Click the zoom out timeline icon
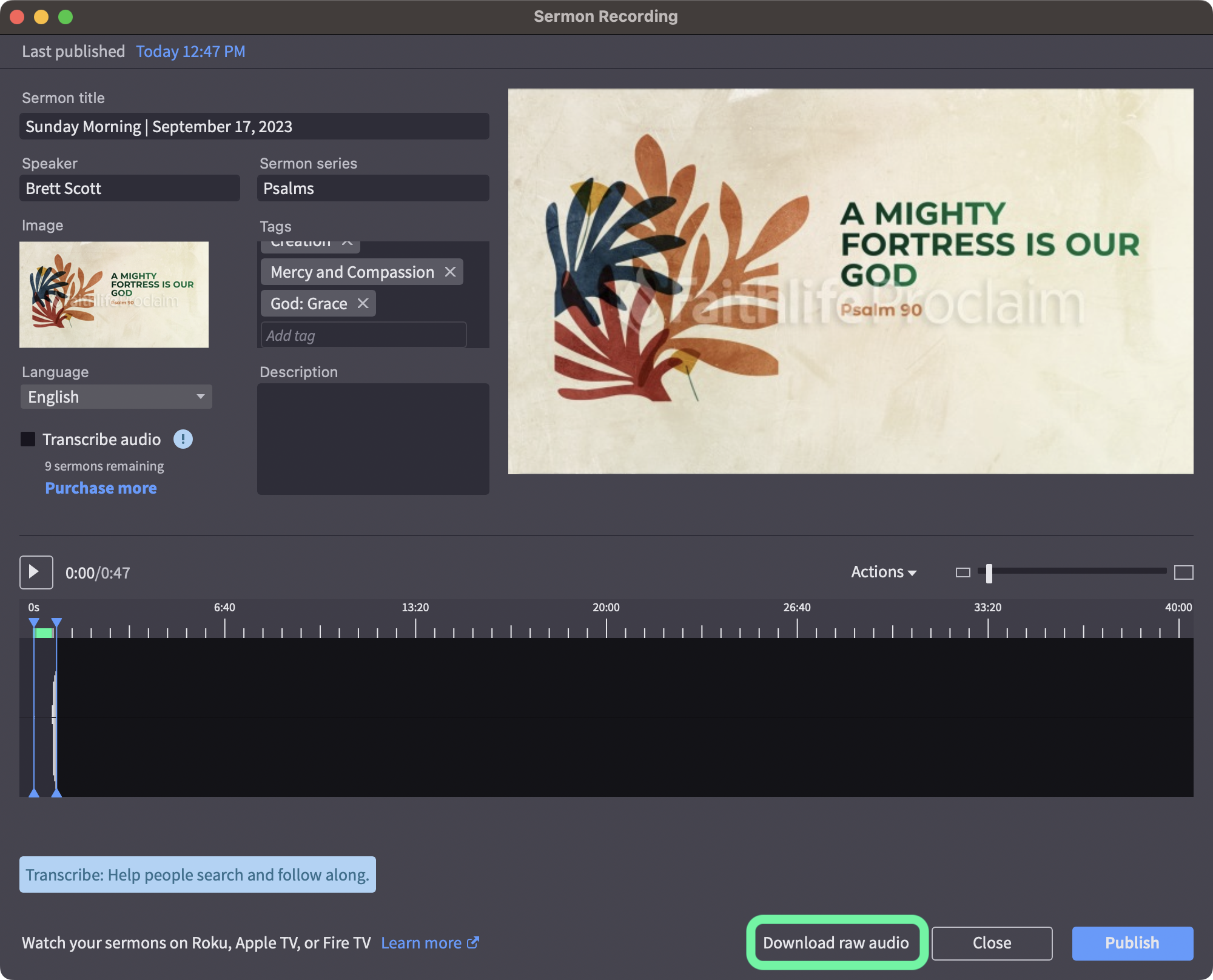Screen dimensions: 1213x980 coord(963,572)
